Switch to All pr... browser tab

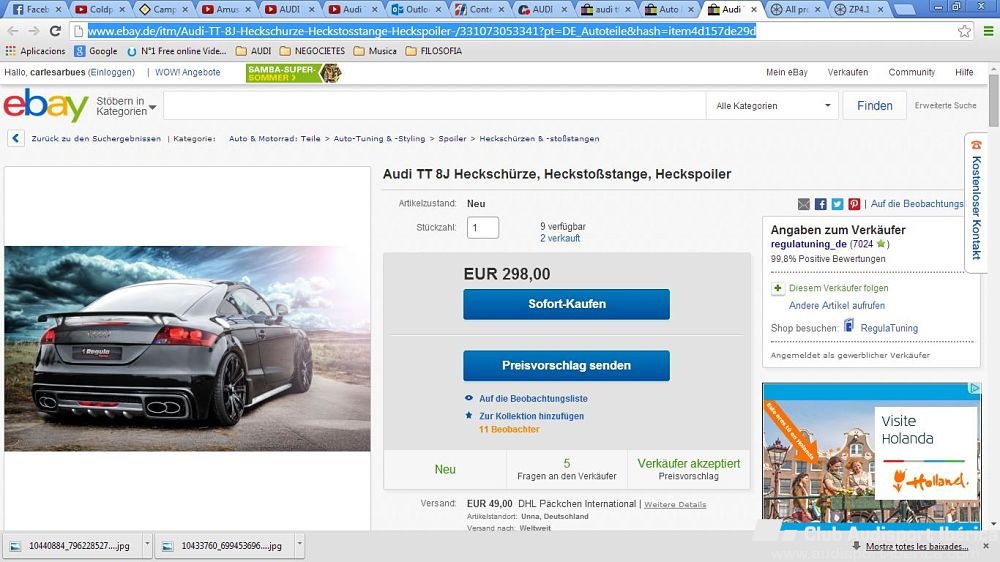coord(795,10)
